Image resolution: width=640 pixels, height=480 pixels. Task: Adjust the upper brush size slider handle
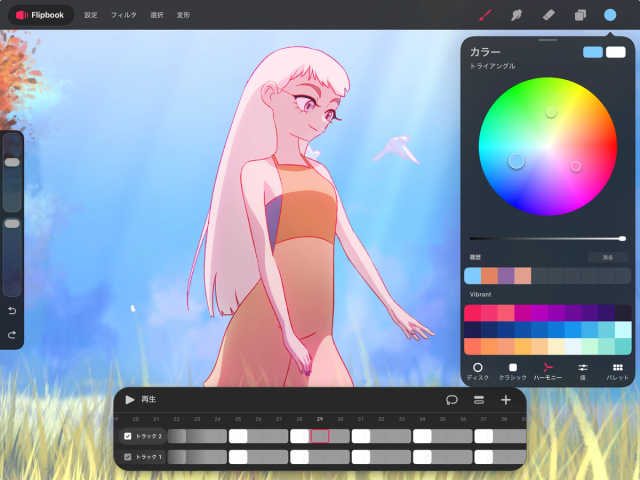tap(12, 162)
